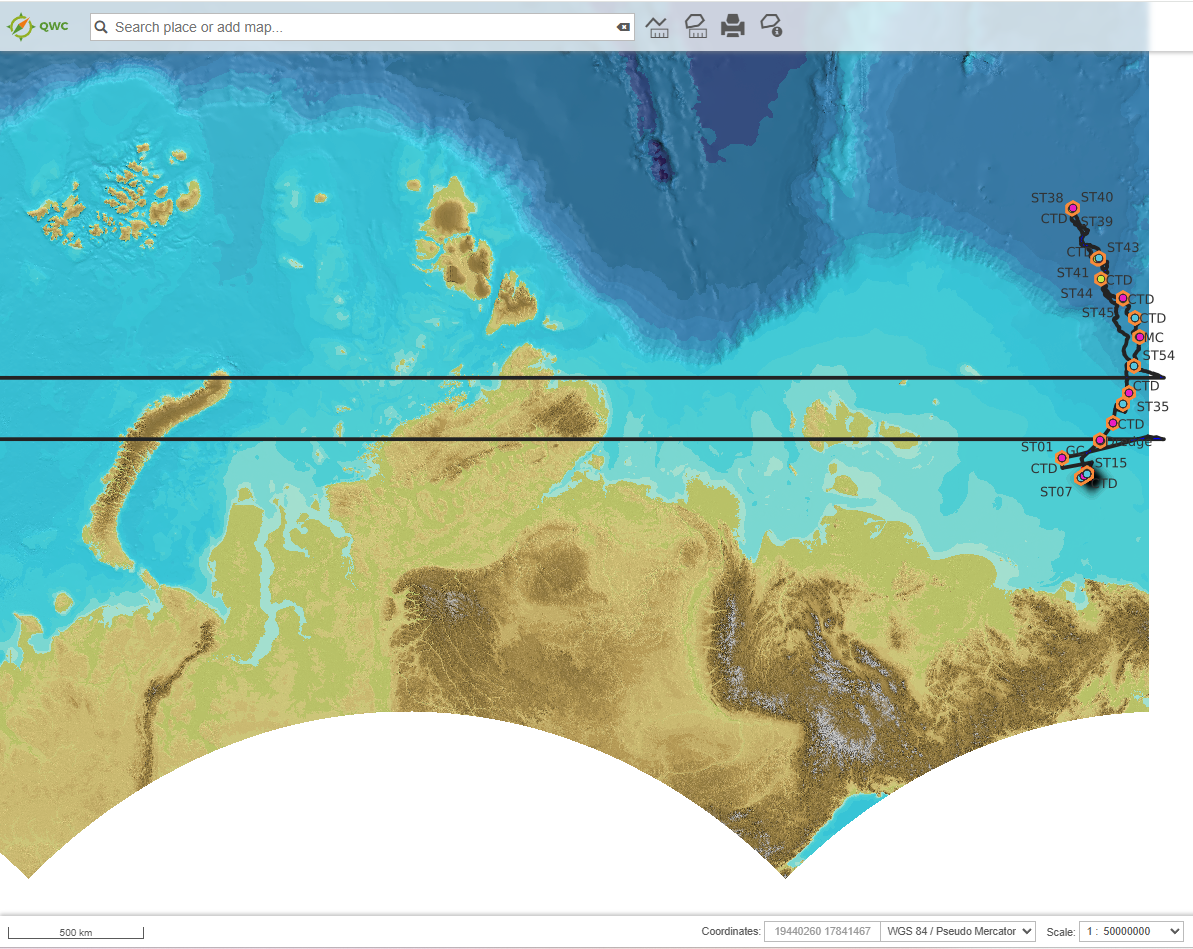Open the WGS 84 projection dropdown
Viewport: 1193px width, 949px height.
pyautogui.click(x=957, y=931)
